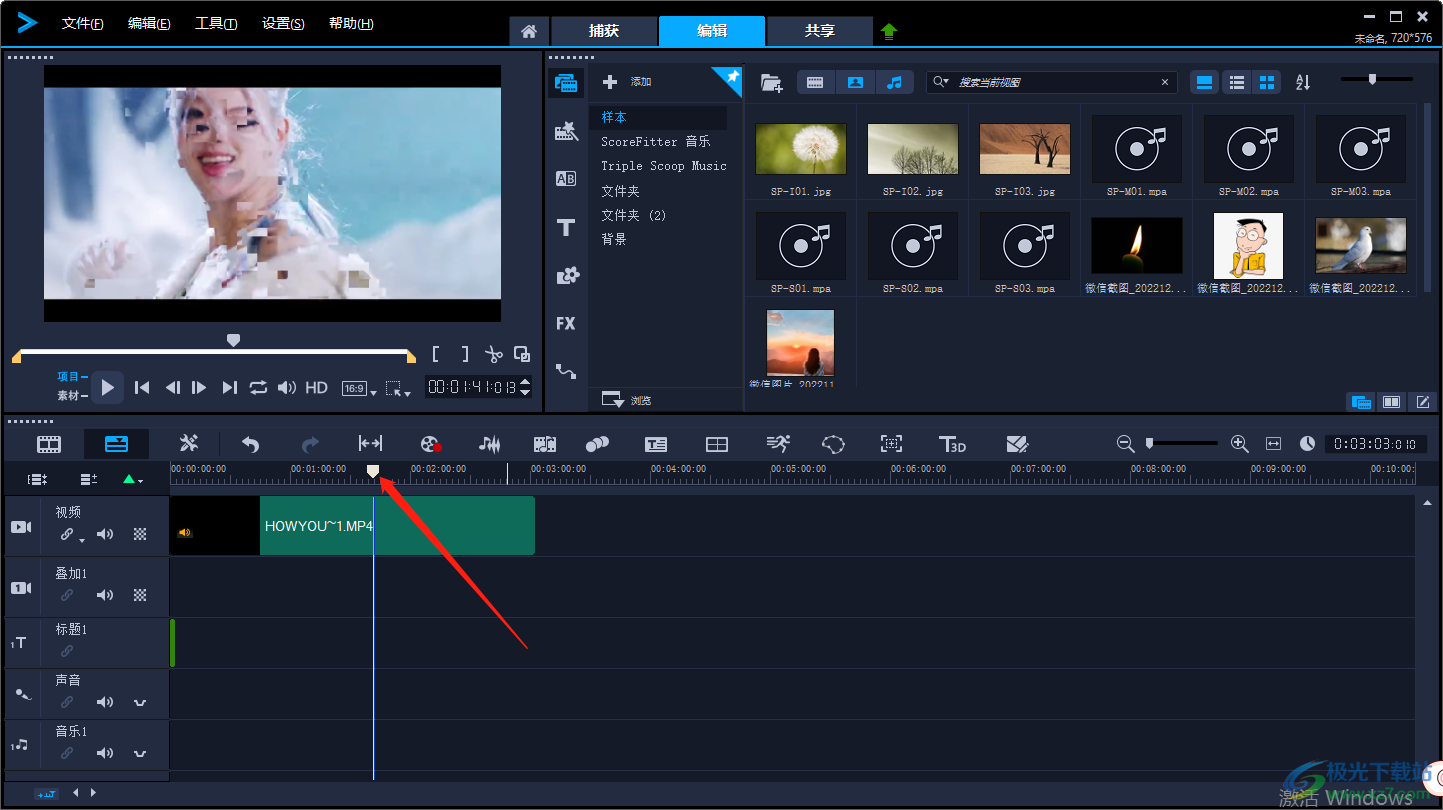The image size is (1443, 810).
Task: Open the transitions panel in library sidebar
Action: (566, 131)
